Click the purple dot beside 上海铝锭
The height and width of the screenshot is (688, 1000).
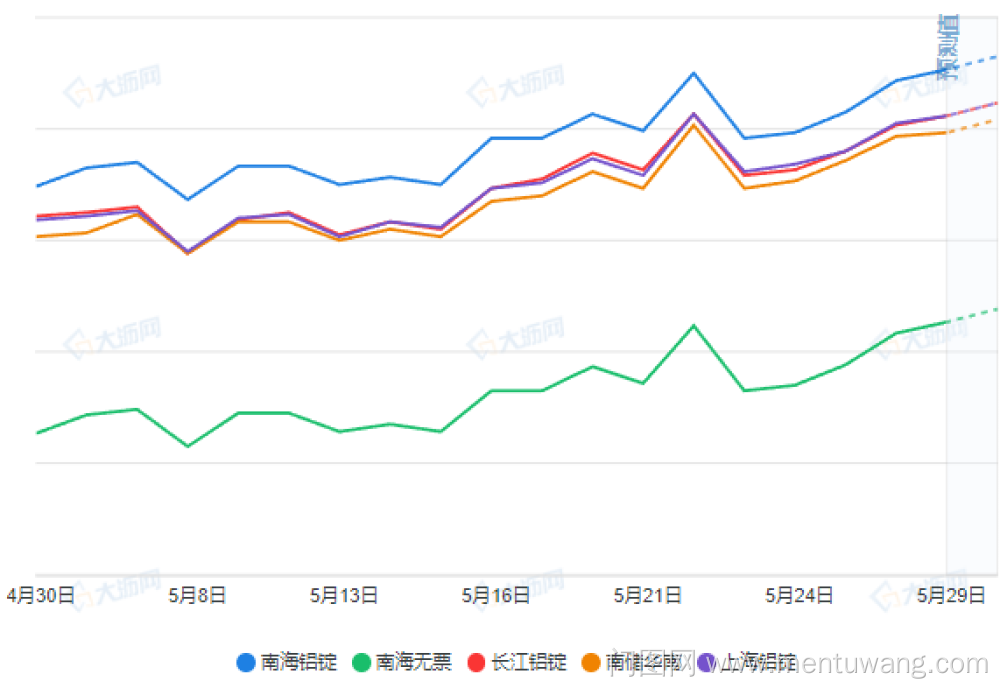click(708, 662)
